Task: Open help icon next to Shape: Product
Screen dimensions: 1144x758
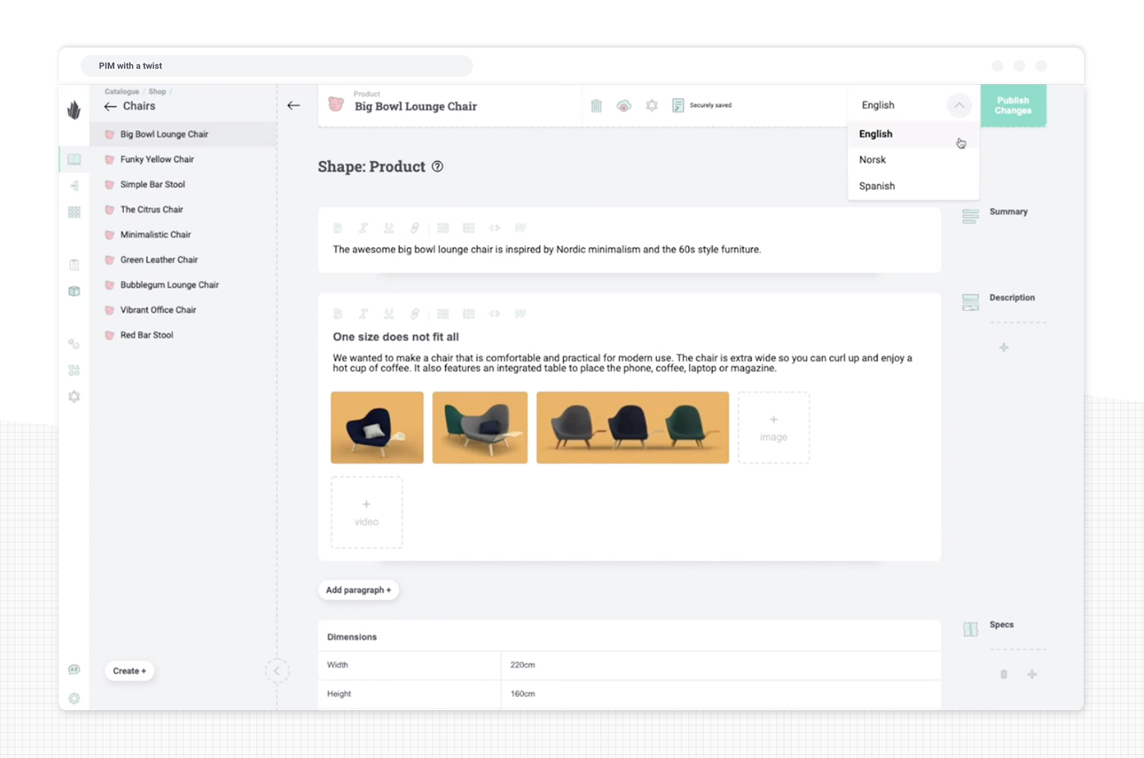Action: pyautogui.click(x=437, y=166)
